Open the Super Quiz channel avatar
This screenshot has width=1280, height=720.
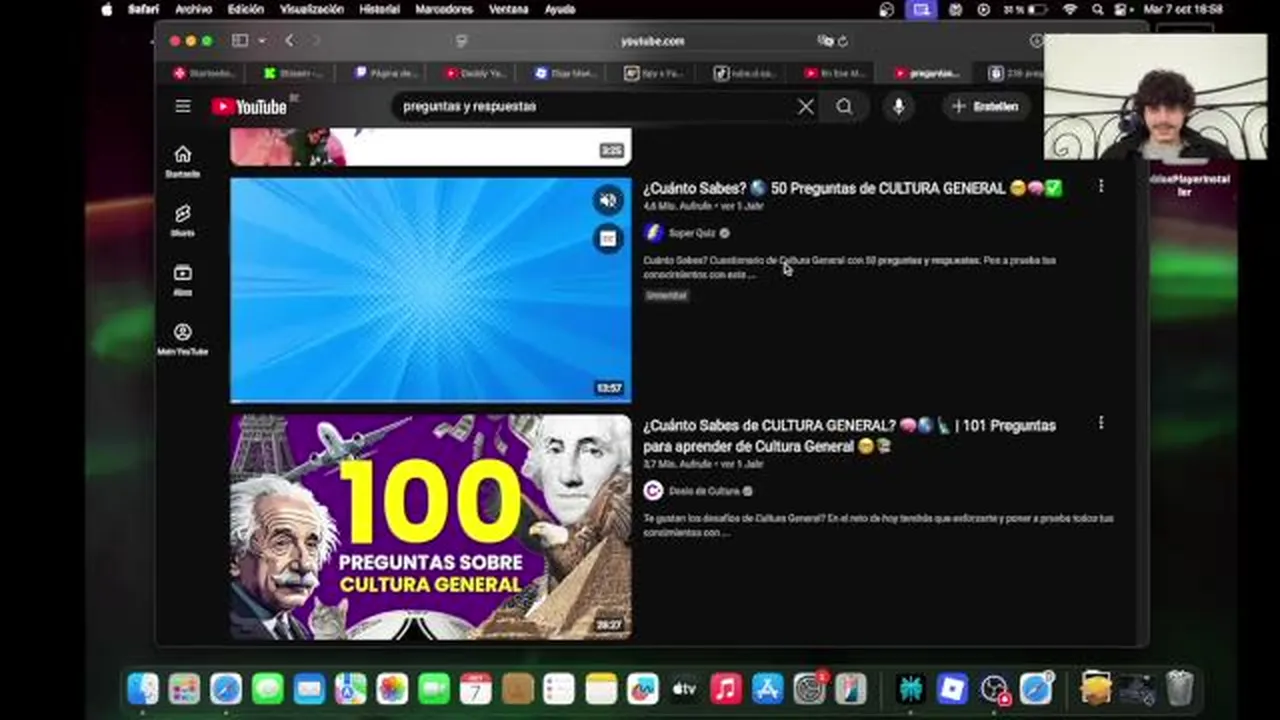tap(653, 233)
